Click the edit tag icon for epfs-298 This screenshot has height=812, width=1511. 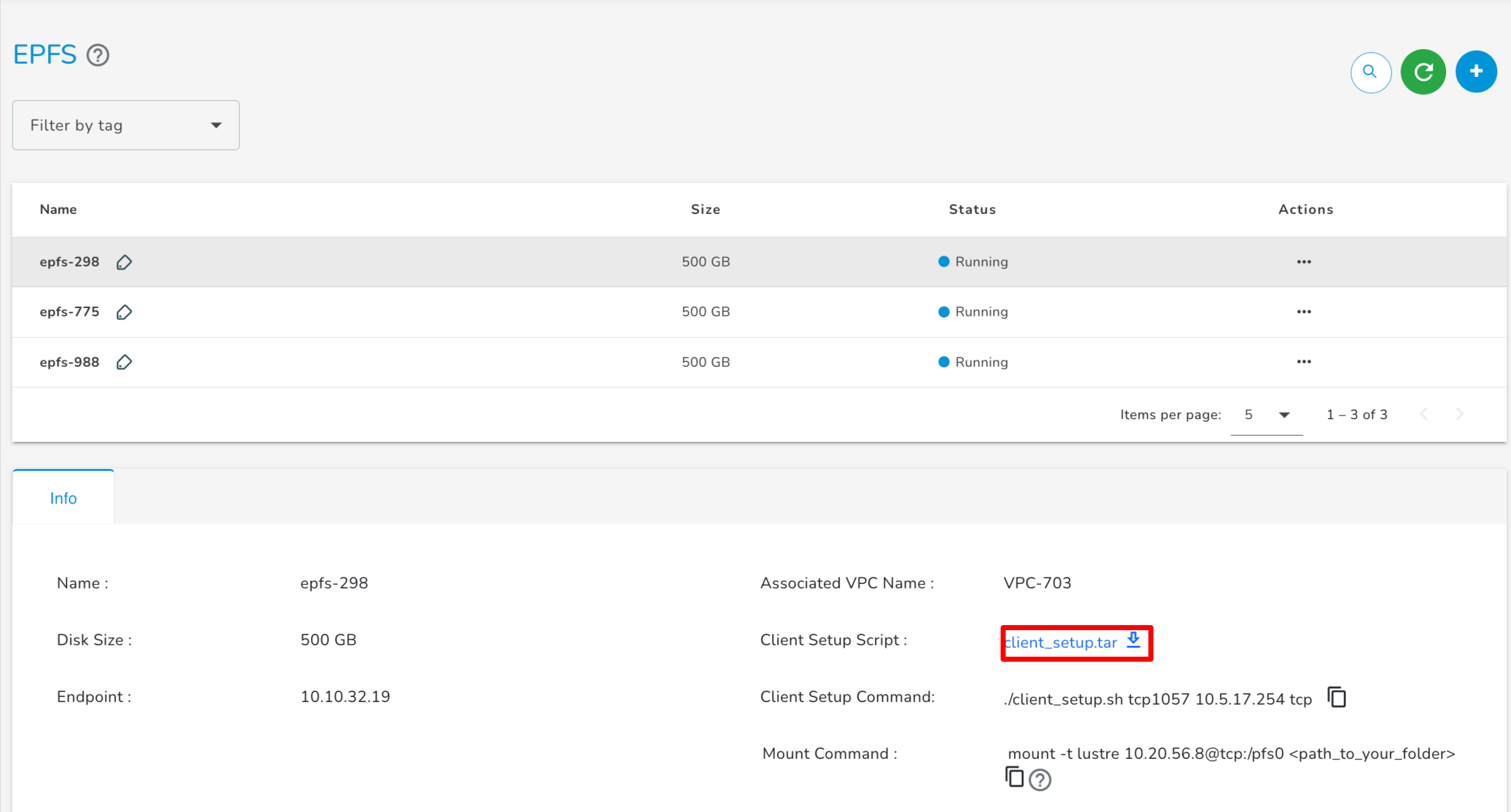point(123,262)
